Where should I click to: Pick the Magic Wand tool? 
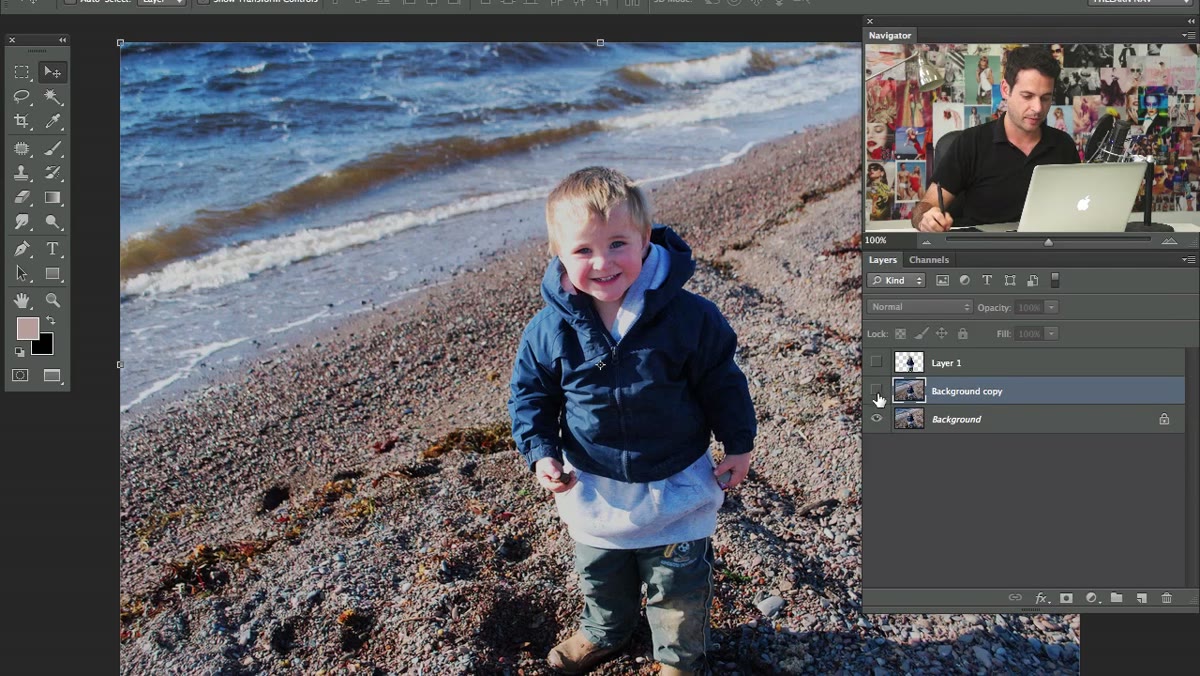52,97
